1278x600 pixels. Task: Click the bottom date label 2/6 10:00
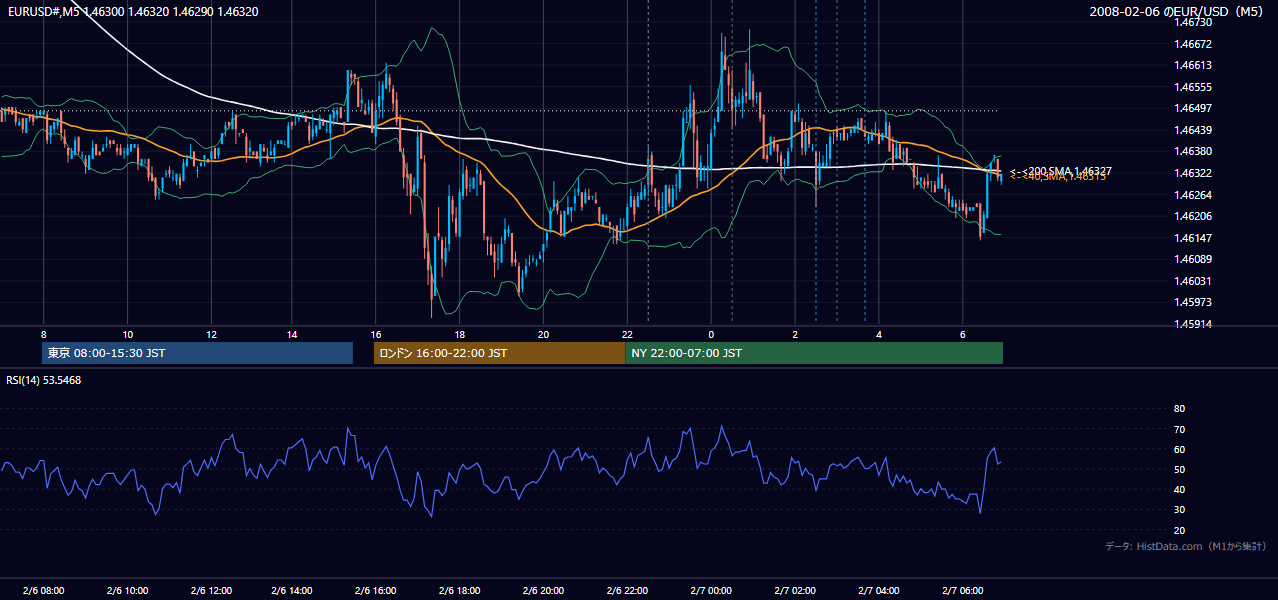127,591
